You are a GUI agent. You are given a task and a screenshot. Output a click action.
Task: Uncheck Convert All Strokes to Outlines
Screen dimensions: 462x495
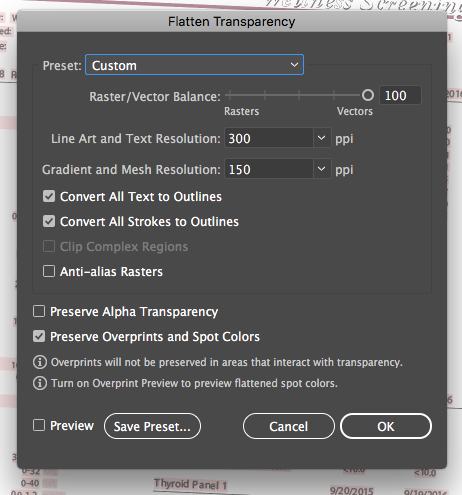click(49, 221)
